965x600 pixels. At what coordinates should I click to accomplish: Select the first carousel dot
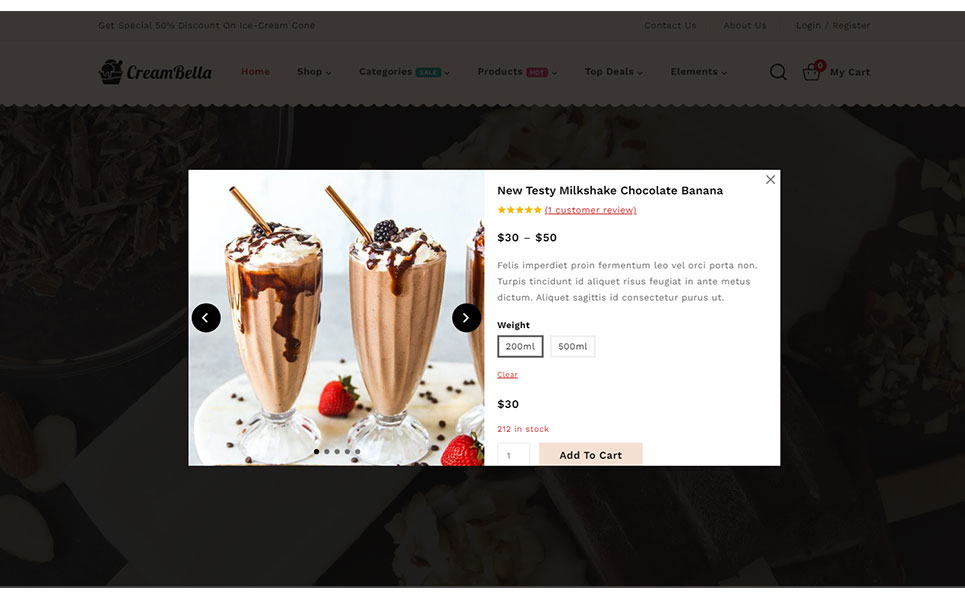[316, 452]
